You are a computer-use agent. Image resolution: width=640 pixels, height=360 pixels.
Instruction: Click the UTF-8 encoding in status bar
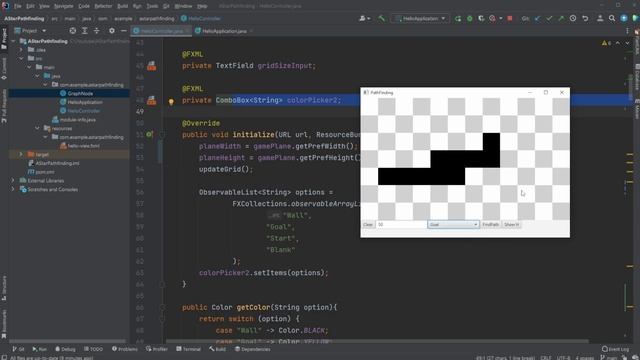click(x=564, y=358)
